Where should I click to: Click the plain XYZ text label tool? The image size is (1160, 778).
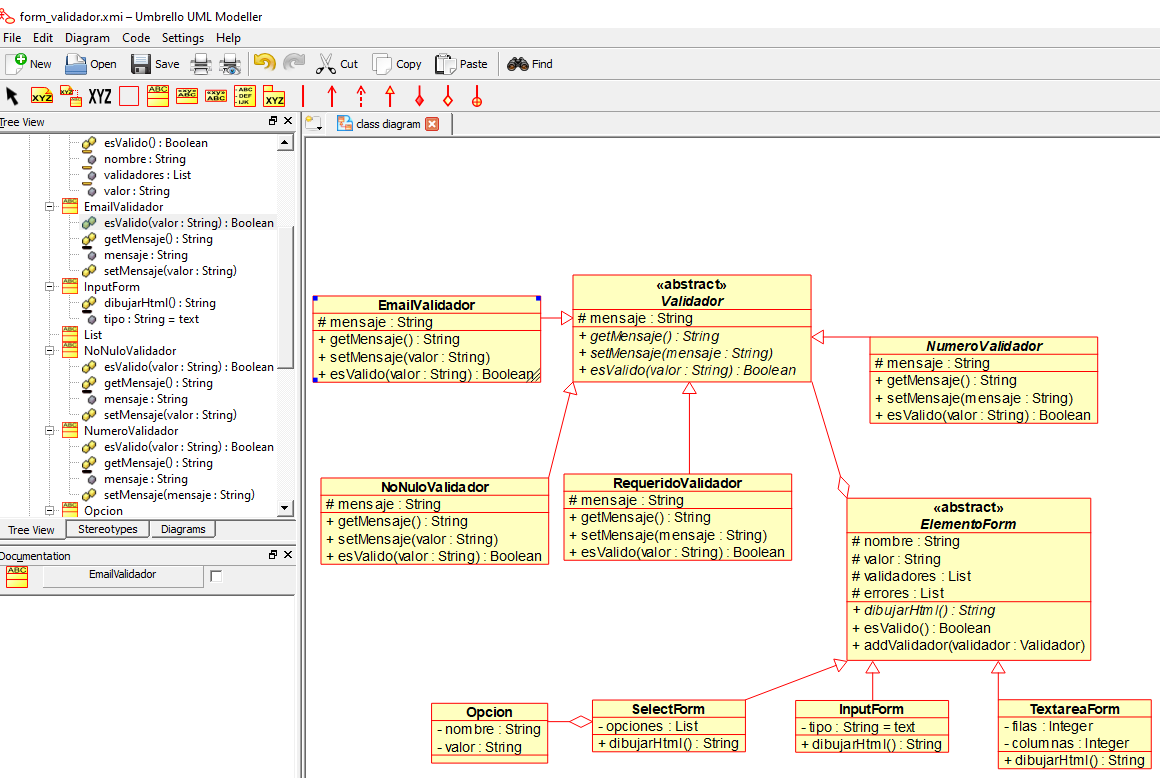point(100,97)
